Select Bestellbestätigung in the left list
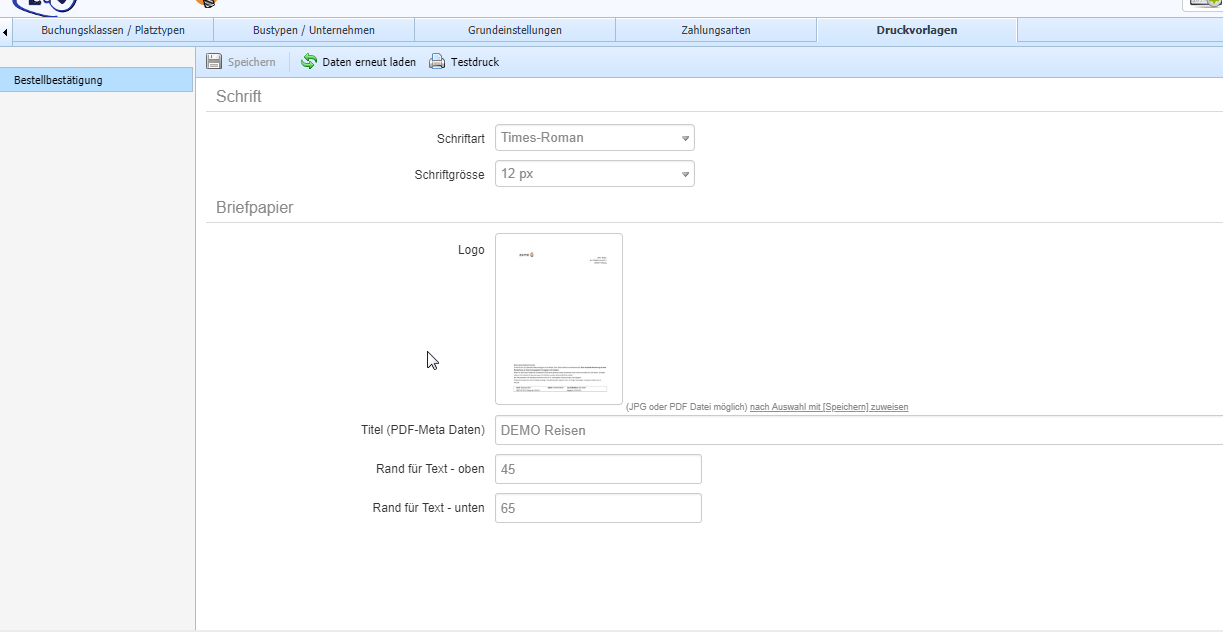The width and height of the screenshot is (1223, 632). pyautogui.click(x=97, y=80)
